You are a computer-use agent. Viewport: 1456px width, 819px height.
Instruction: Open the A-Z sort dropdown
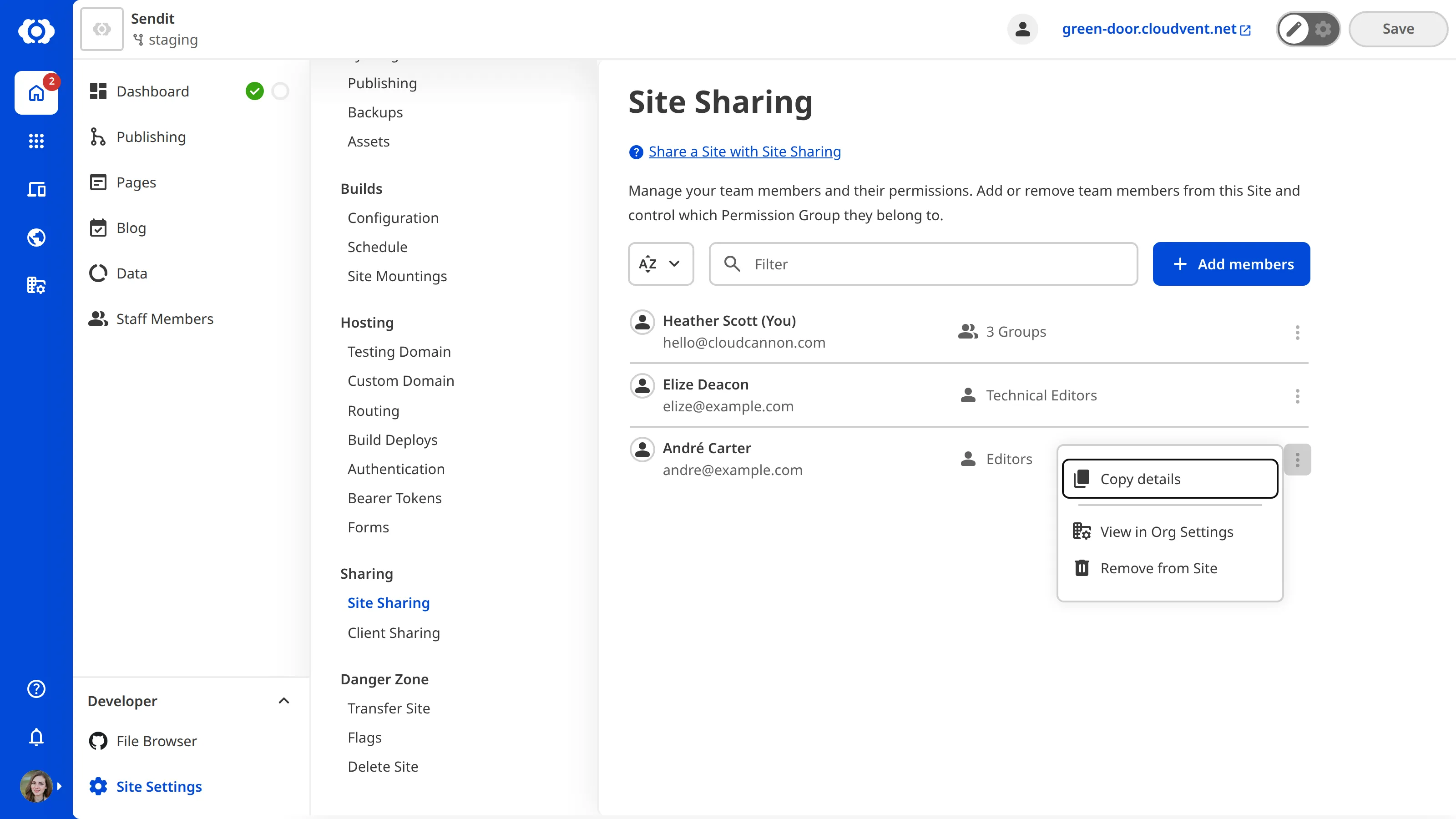pyautogui.click(x=660, y=264)
